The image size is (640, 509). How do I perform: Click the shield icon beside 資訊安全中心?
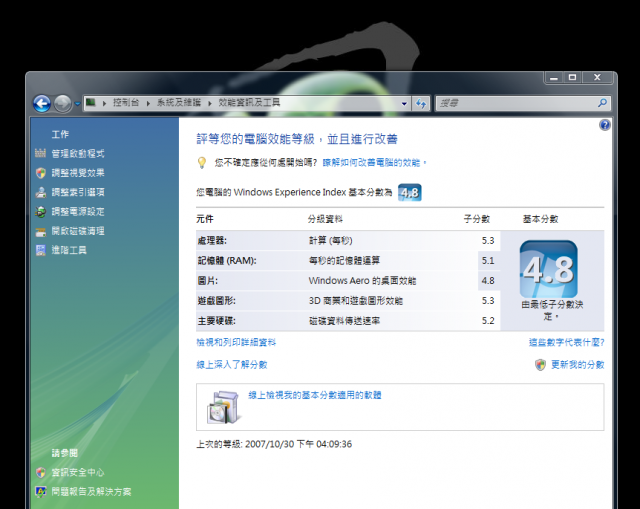point(40,473)
